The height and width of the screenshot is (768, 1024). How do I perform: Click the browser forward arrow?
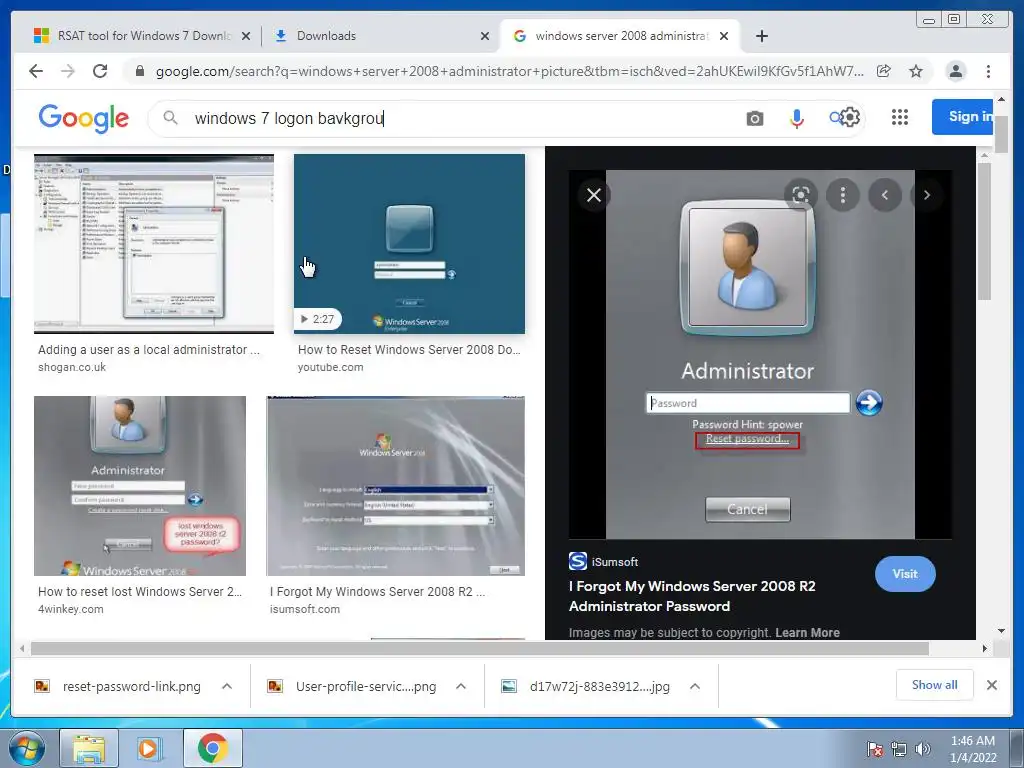(68, 71)
